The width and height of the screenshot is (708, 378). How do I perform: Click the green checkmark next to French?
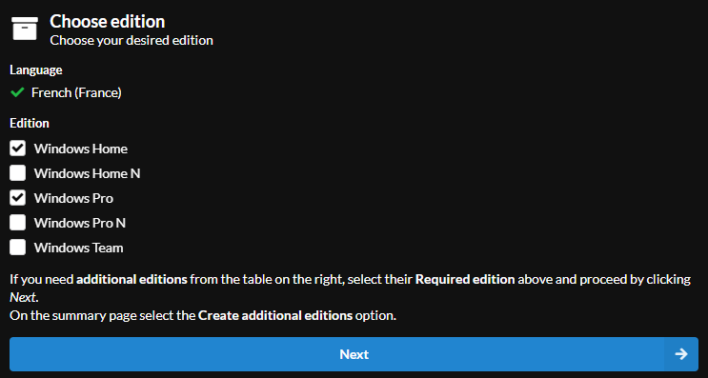(18, 93)
